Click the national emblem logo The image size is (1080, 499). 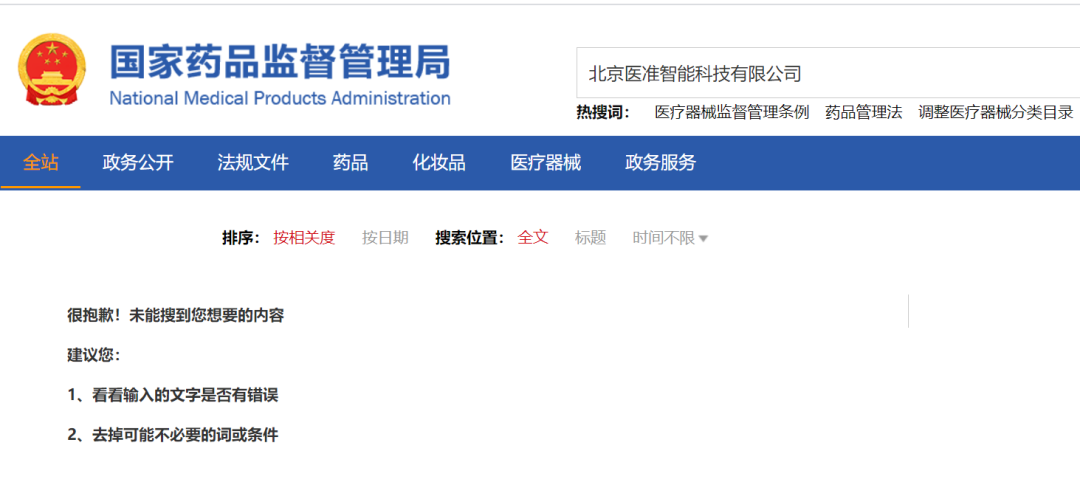coord(52,70)
